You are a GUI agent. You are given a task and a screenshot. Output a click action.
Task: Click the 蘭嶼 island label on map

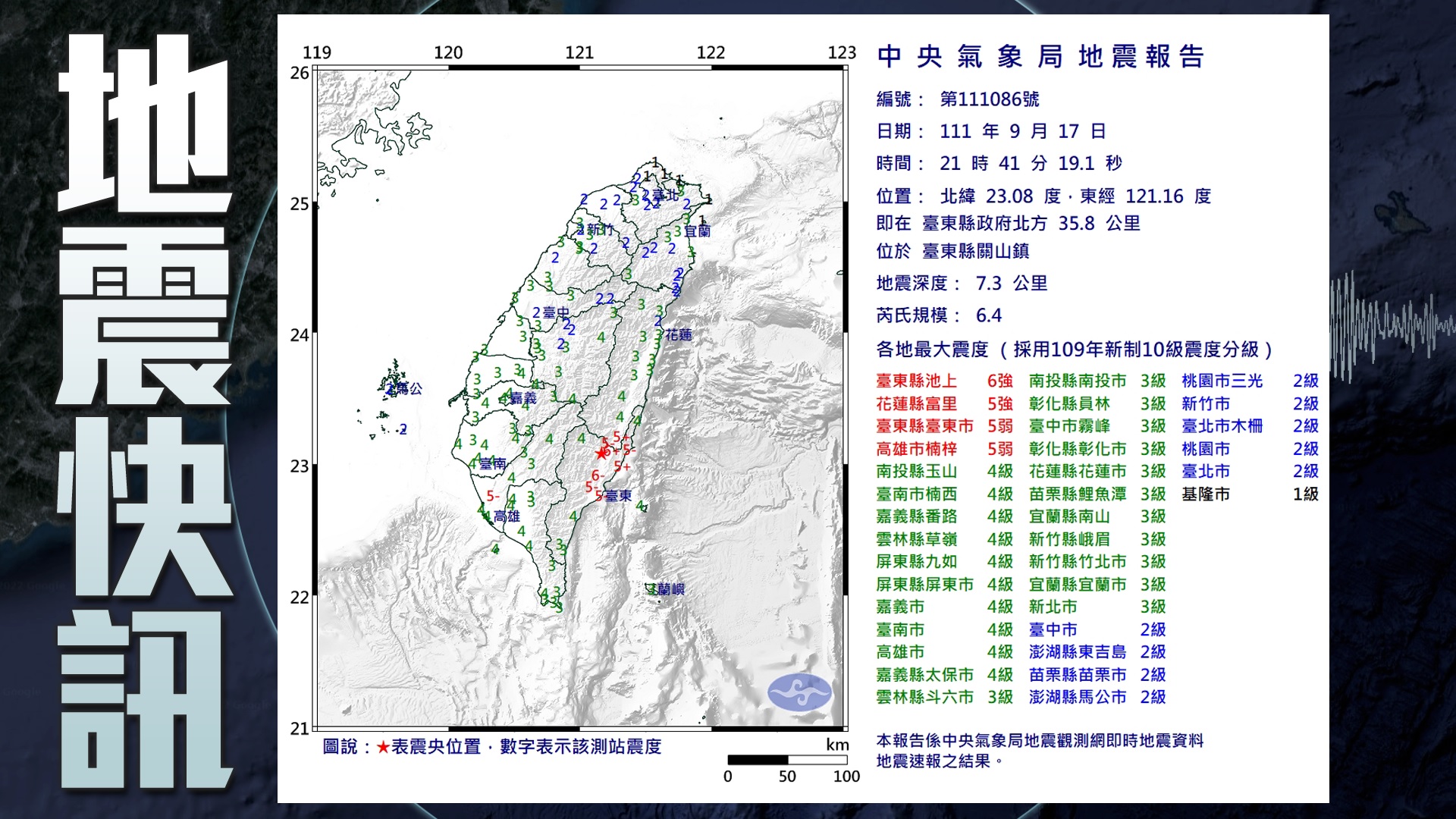pyautogui.click(x=670, y=589)
